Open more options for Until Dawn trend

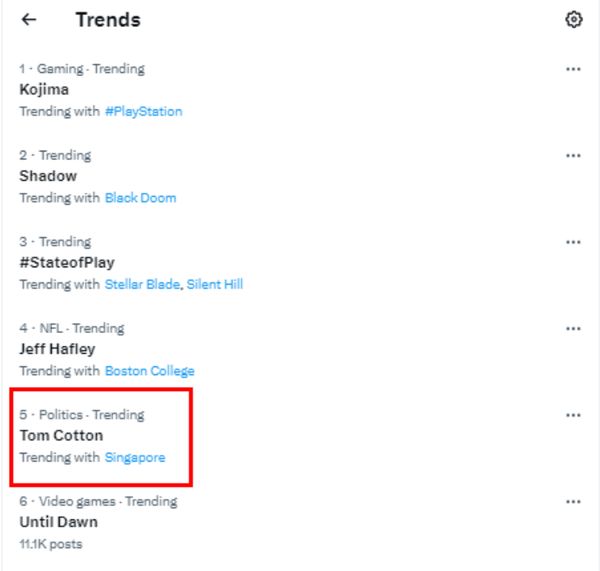point(573,501)
